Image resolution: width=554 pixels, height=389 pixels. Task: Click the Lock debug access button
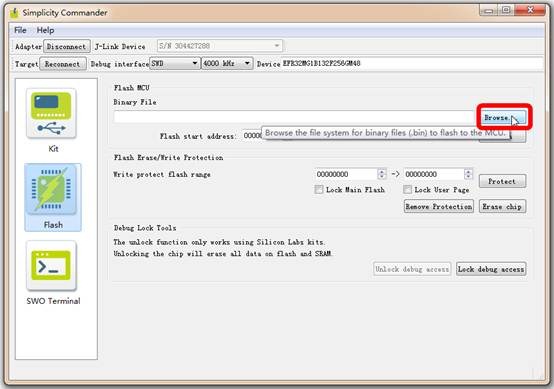coord(491,269)
